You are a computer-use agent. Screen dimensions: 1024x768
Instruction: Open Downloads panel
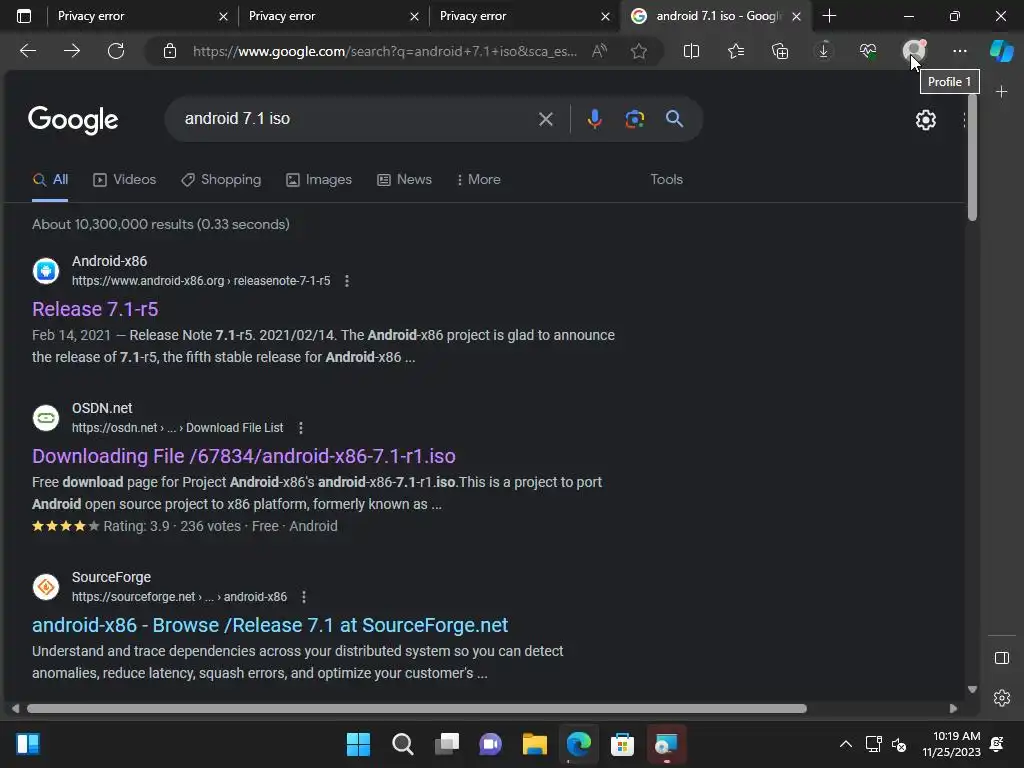point(824,51)
